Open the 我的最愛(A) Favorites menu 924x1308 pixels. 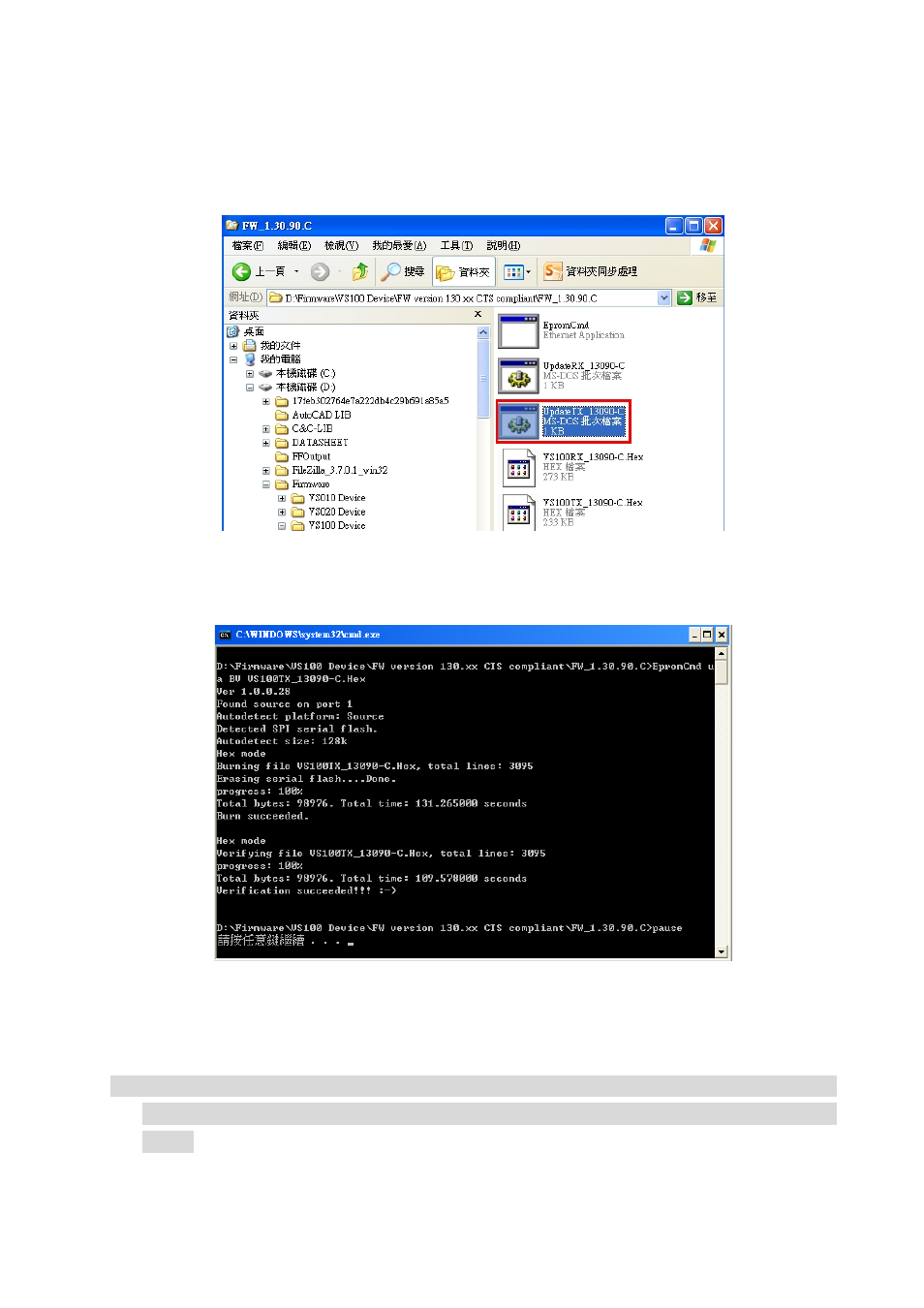[x=399, y=246]
